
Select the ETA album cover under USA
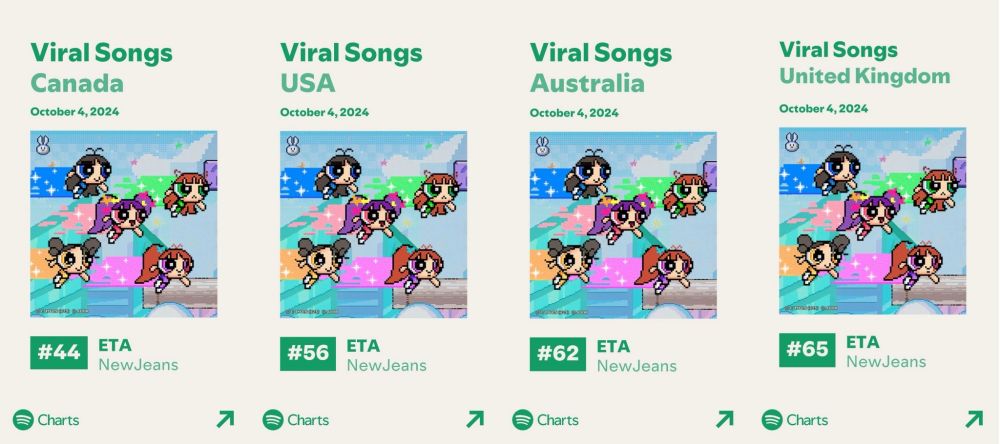click(374, 224)
